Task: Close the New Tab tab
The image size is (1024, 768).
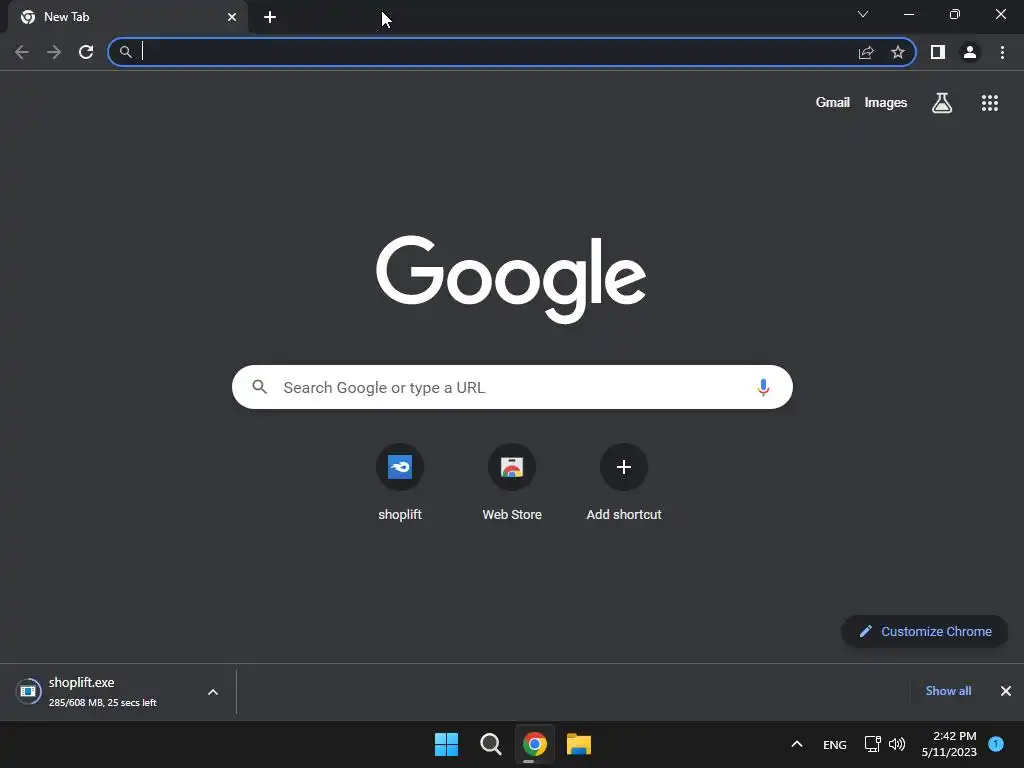Action: point(232,17)
